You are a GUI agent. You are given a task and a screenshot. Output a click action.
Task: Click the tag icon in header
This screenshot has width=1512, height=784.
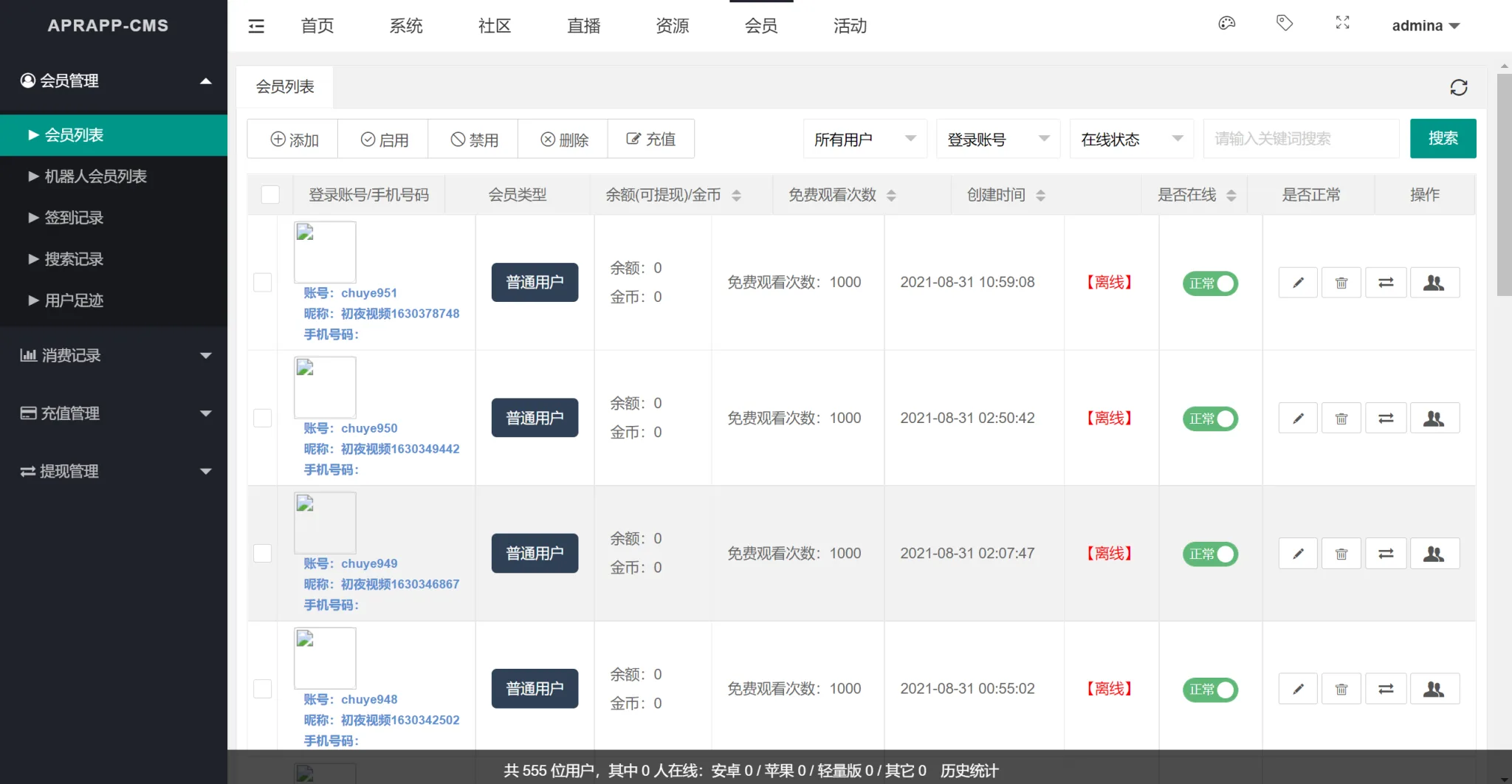pos(1285,24)
